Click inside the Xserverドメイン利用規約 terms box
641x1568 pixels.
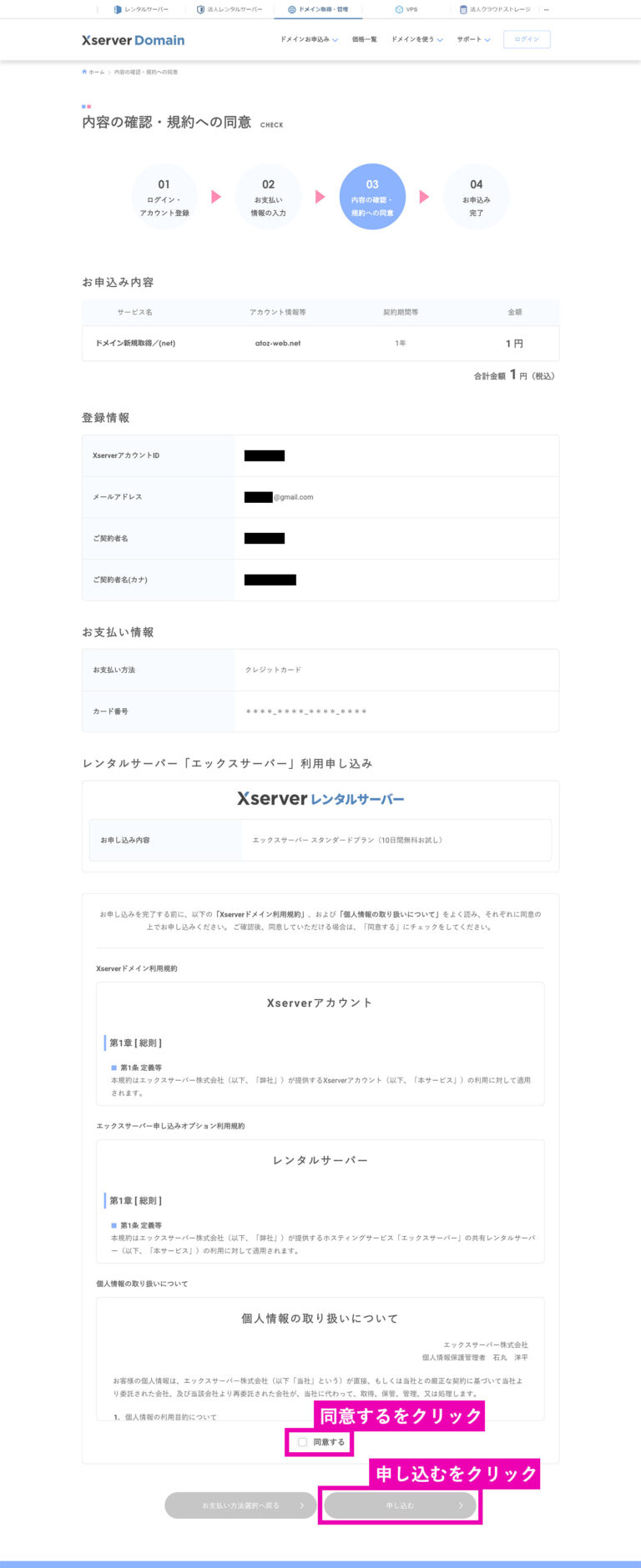[320, 1043]
